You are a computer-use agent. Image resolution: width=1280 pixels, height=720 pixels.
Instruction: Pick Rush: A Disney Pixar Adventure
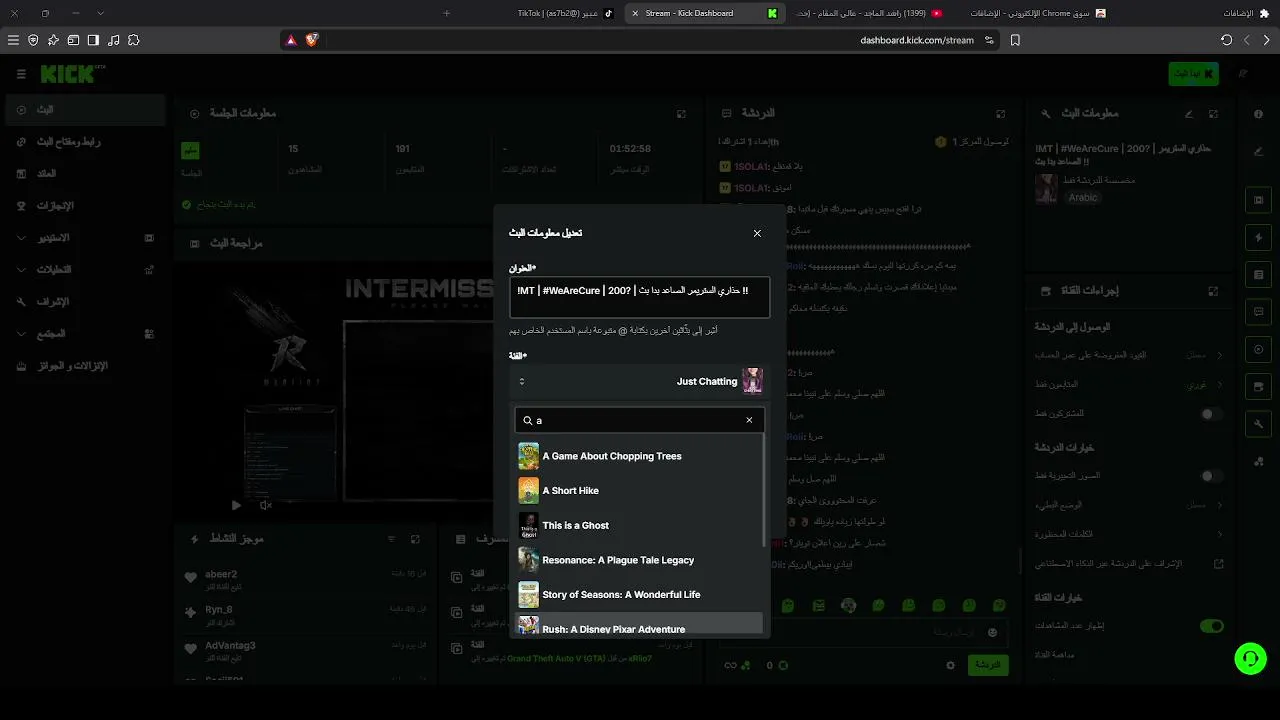639,626
